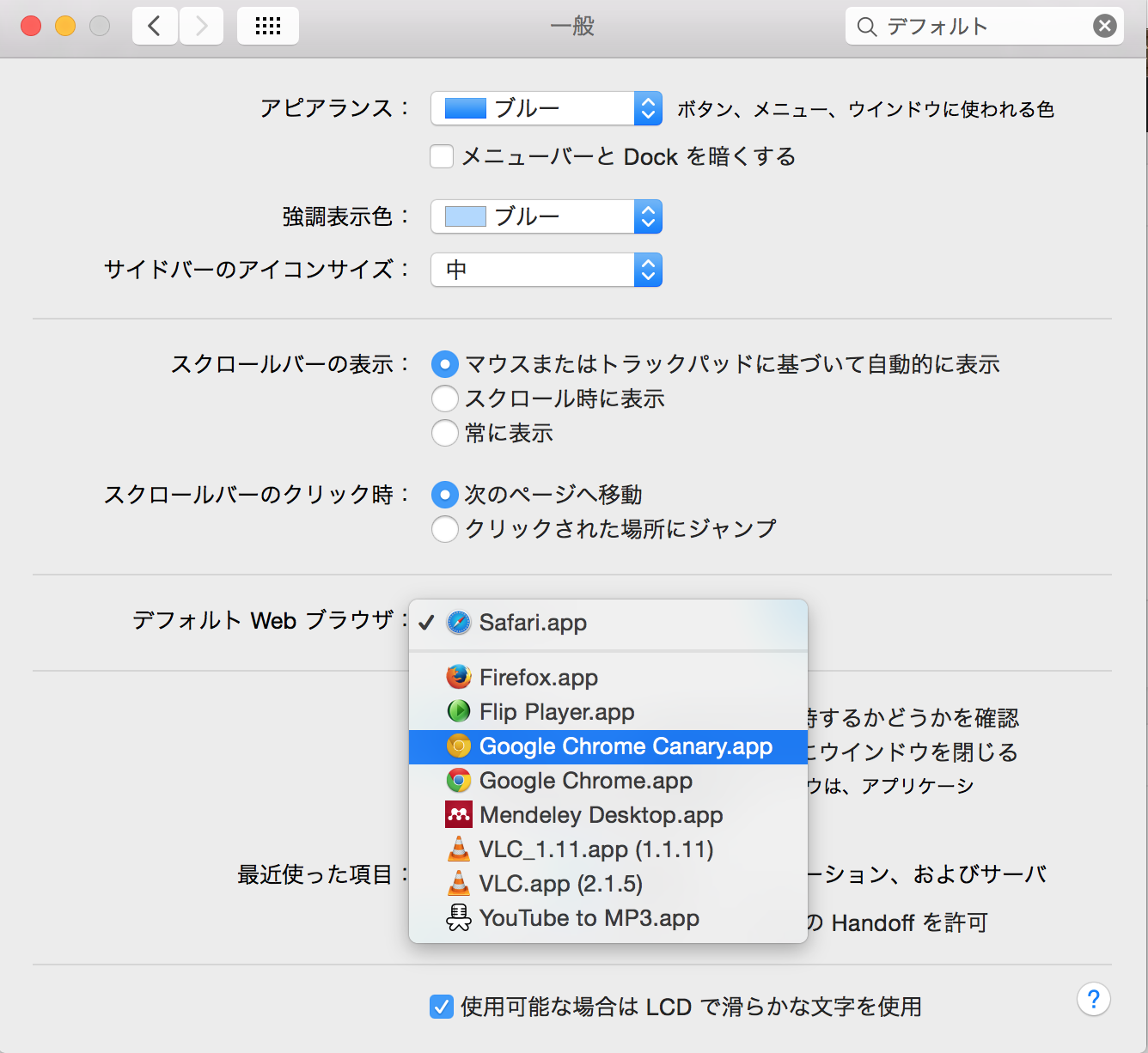The height and width of the screenshot is (1053, 1148).
Task: Choose Google Chrome.app menu item
Action: coord(608,780)
